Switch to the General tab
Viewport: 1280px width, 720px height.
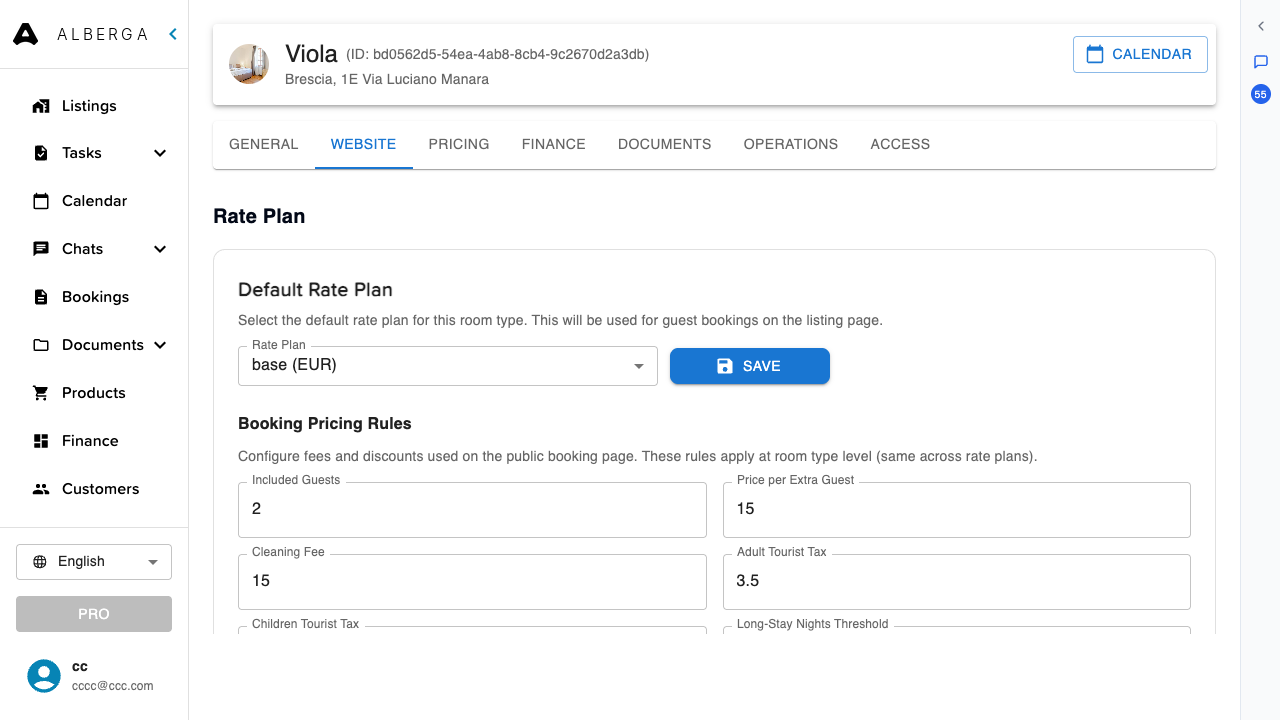(264, 144)
